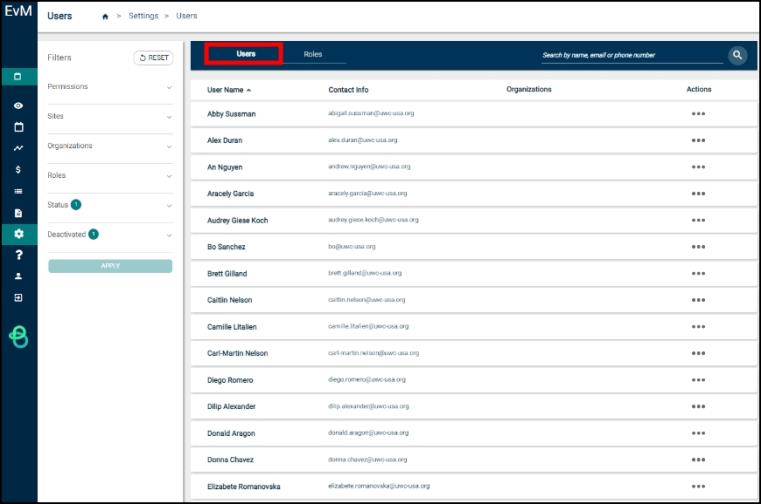
Task: Open the question mark help icon
Action: click(x=18, y=254)
